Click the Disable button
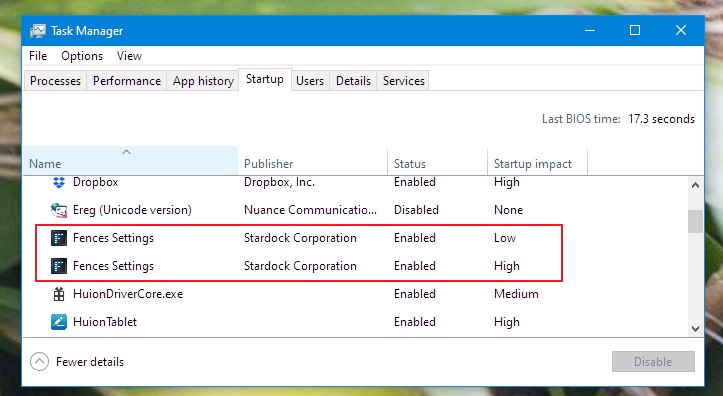 [x=653, y=362]
